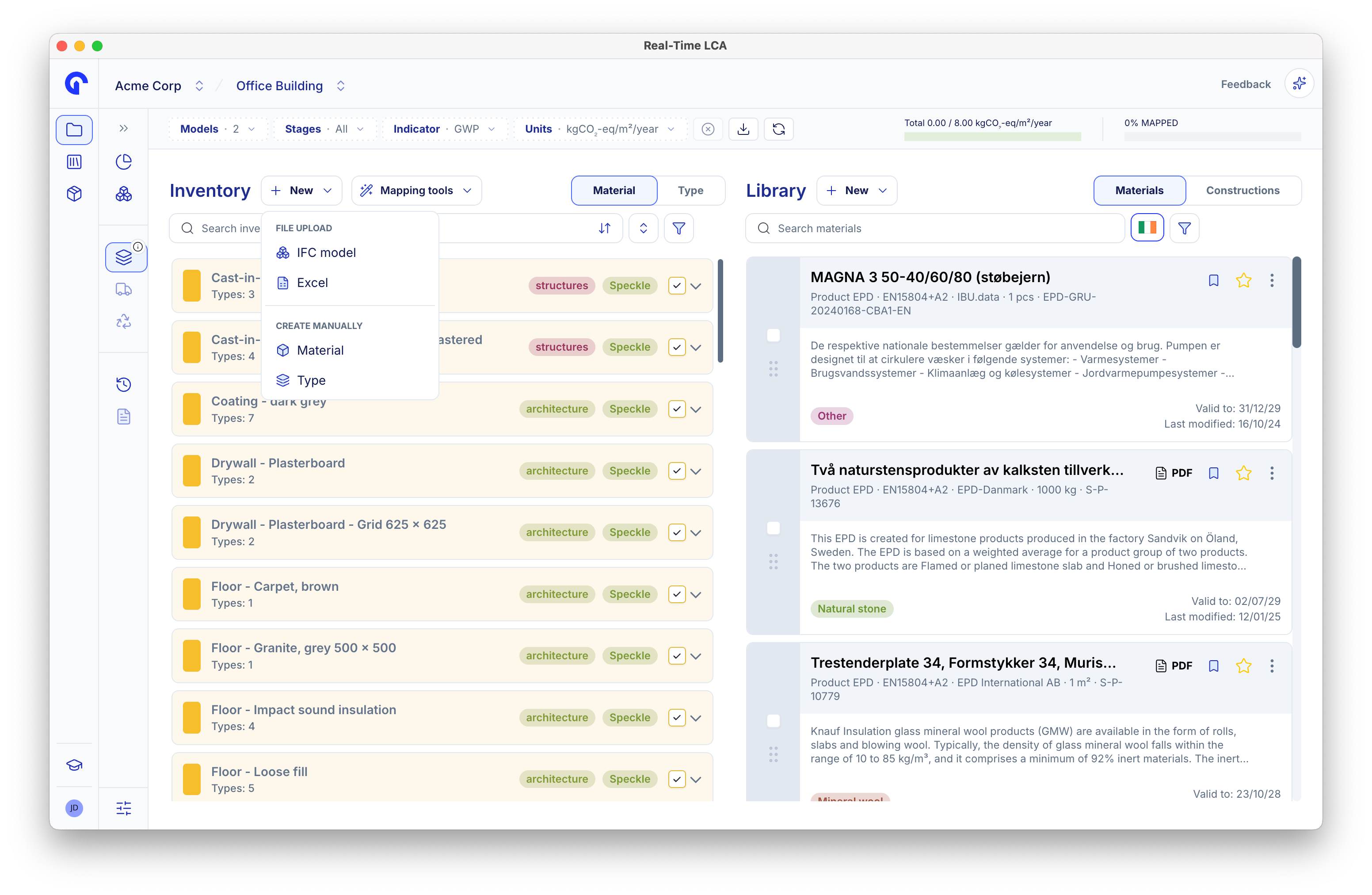Toggle the check box on Drywall - Plasterboard row

pos(677,470)
